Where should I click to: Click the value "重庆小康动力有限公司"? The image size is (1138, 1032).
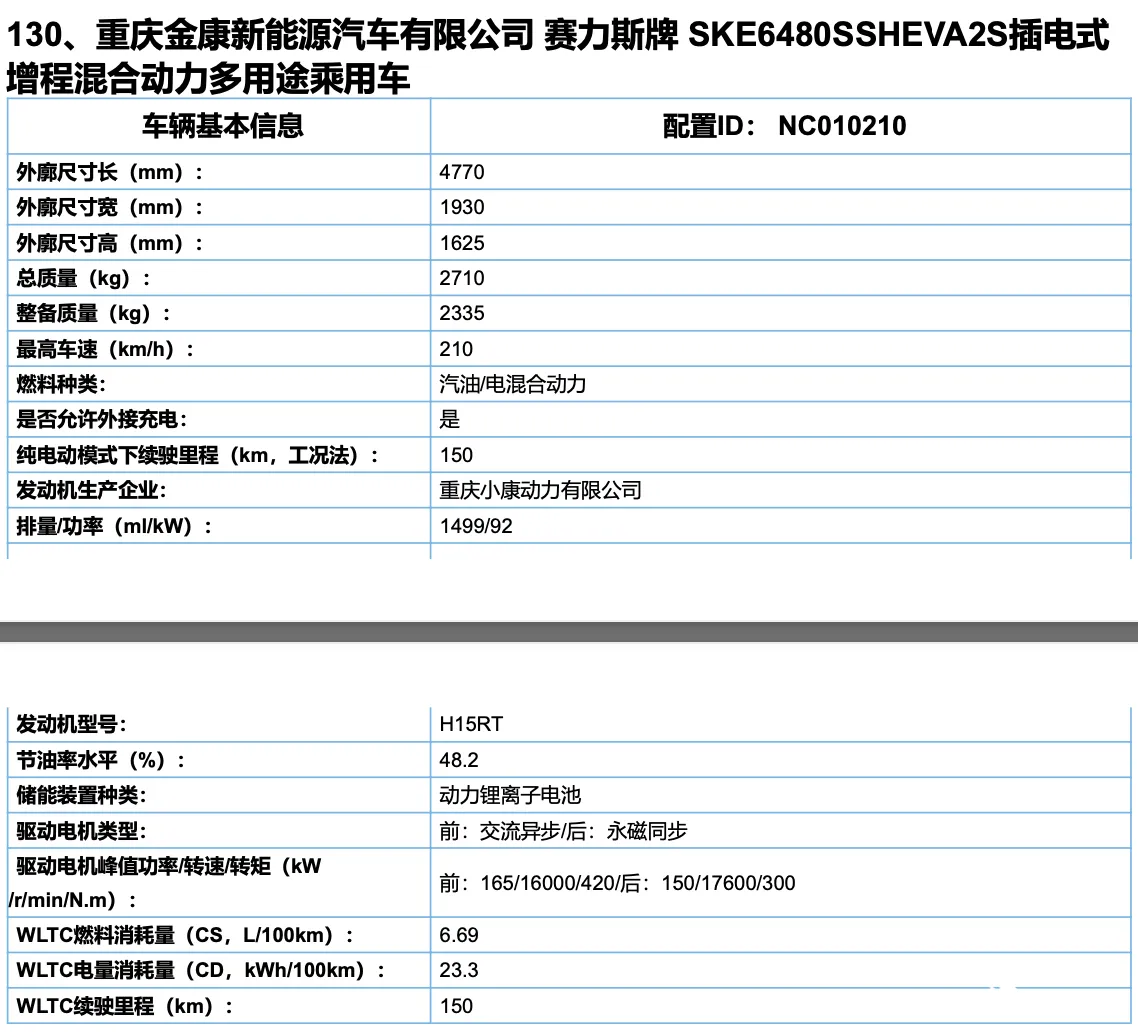[x=540, y=491]
